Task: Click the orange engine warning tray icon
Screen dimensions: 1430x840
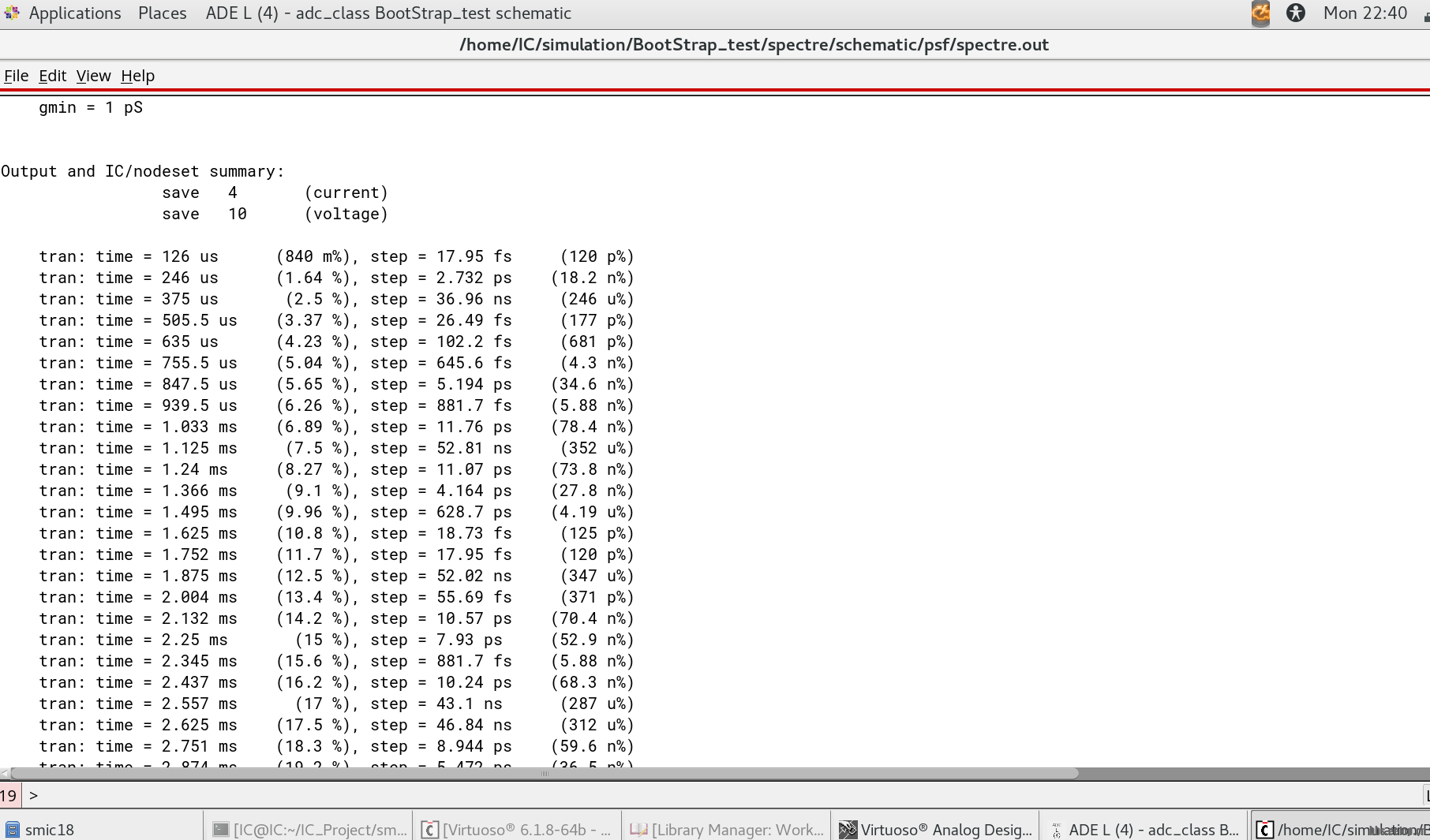Action: [1260, 13]
